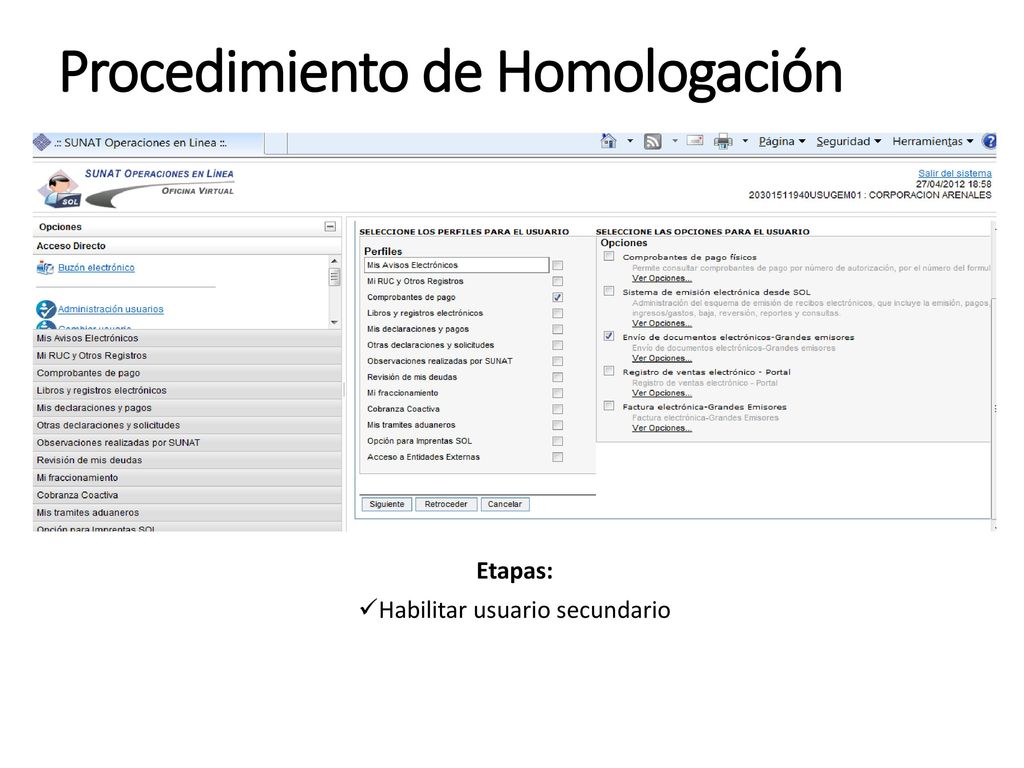Expand the RSS feeds dropdown arrow
The width and height of the screenshot is (1024, 768).
coord(675,141)
